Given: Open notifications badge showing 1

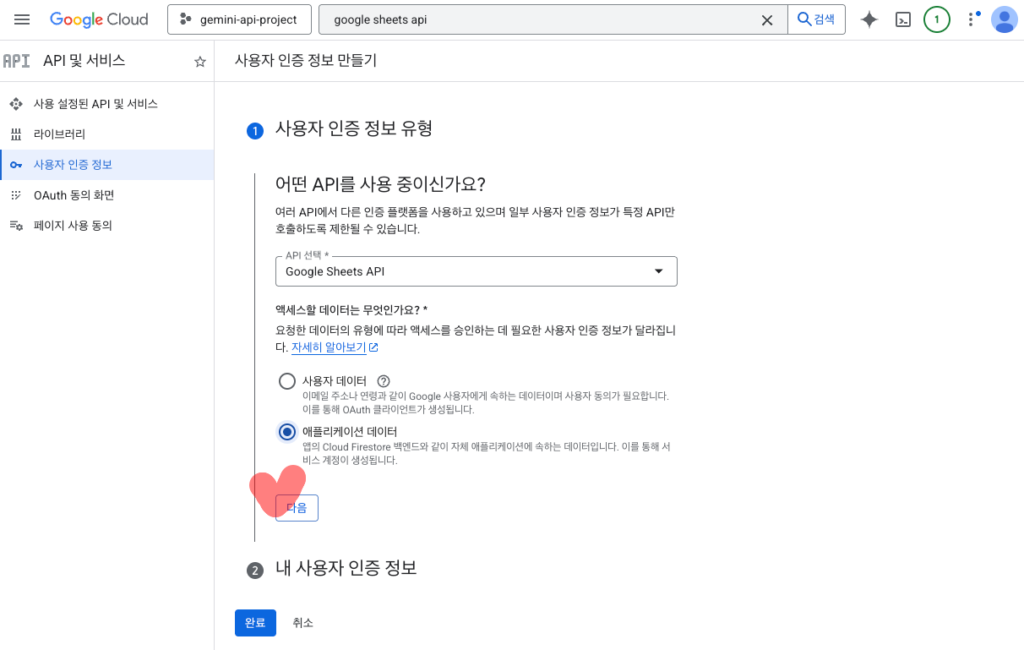Looking at the screenshot, I should point(936,20).
